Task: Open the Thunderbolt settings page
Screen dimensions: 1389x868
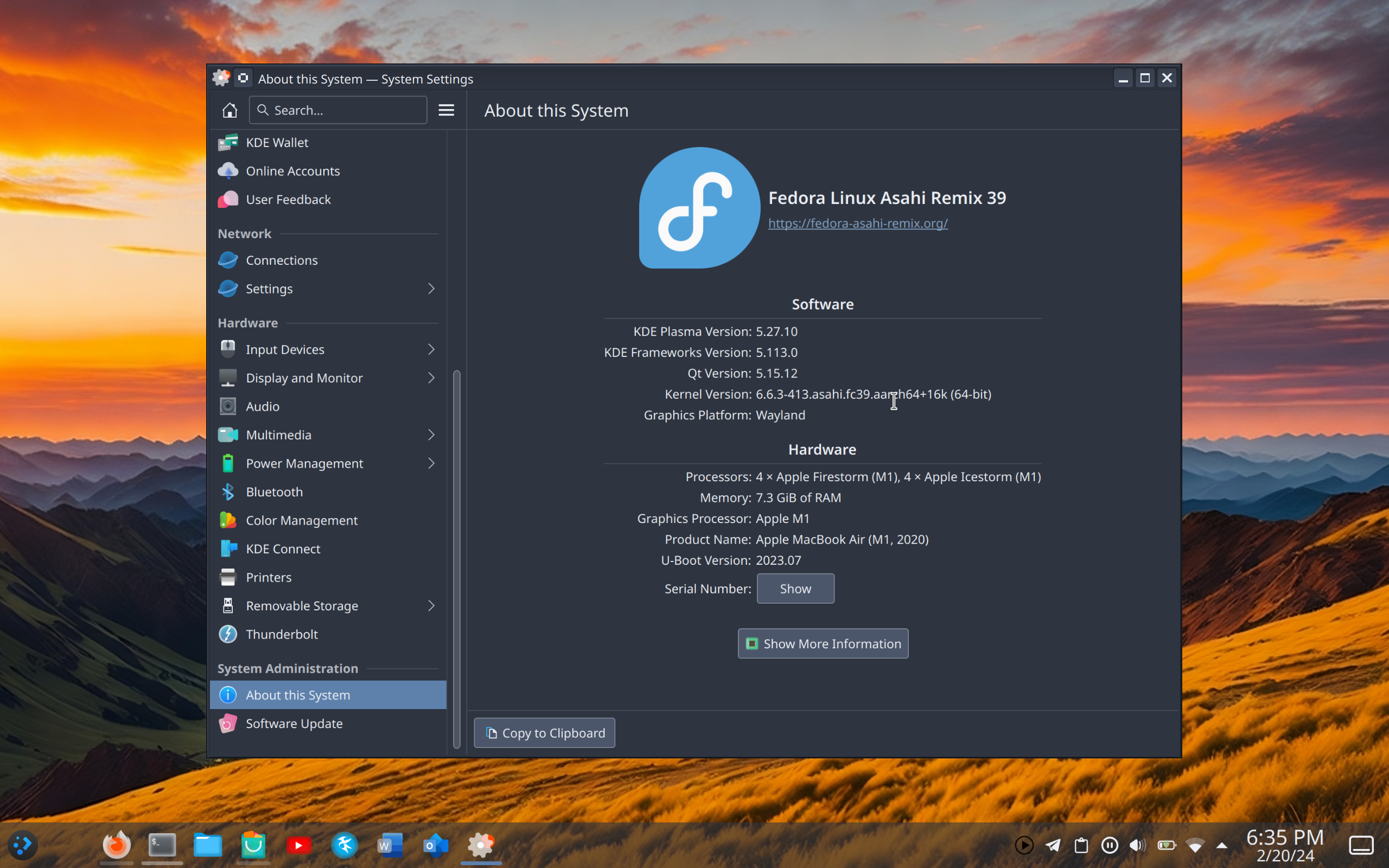Action: pyautogui.click(x=281, y=634)
